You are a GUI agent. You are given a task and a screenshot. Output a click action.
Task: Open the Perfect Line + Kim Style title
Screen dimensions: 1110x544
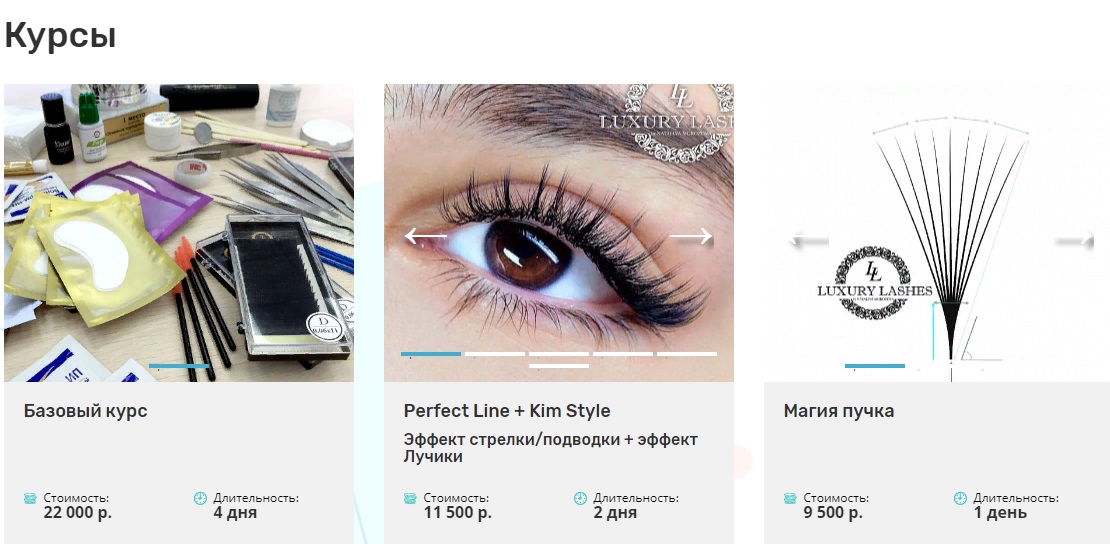click(507, 411)
